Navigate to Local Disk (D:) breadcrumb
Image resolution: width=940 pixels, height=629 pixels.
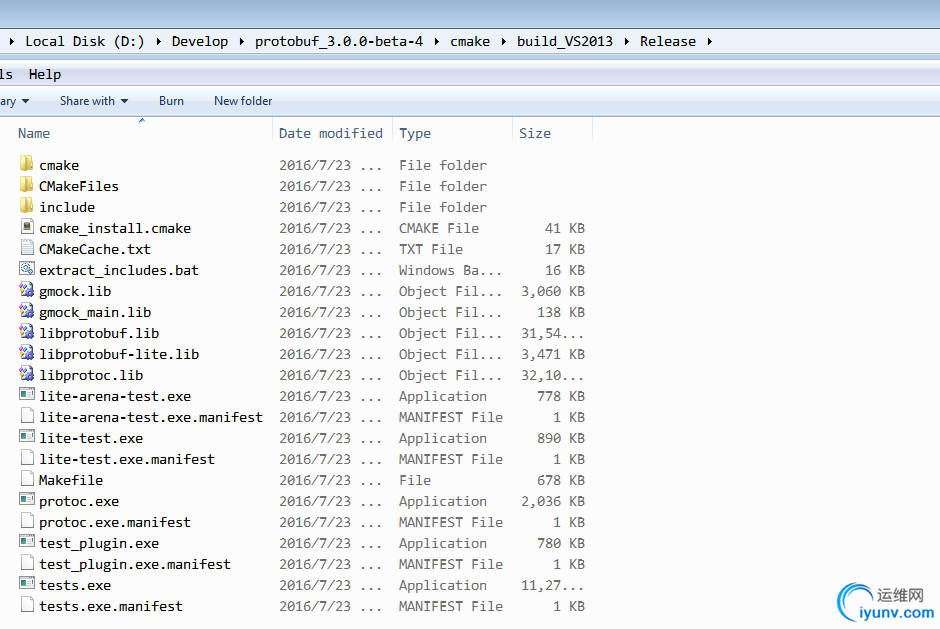85,41
